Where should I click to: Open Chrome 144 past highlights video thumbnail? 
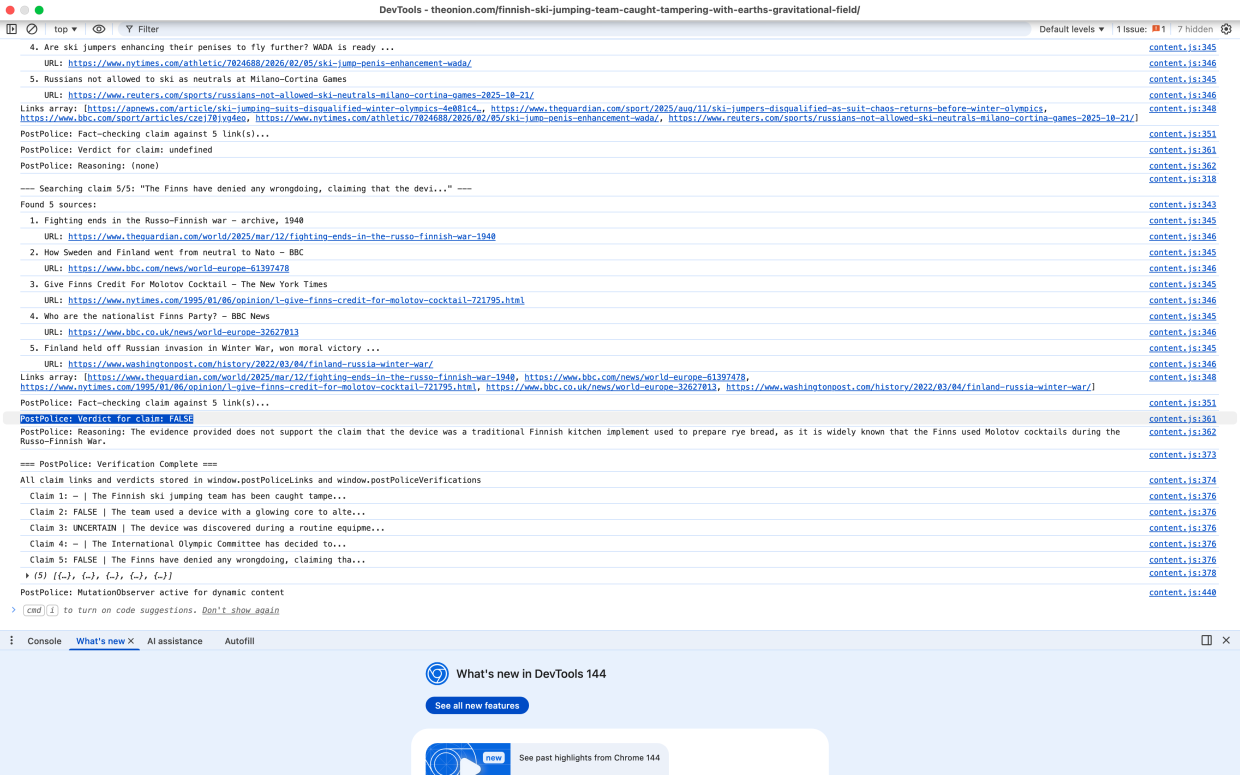coord(468,758)
